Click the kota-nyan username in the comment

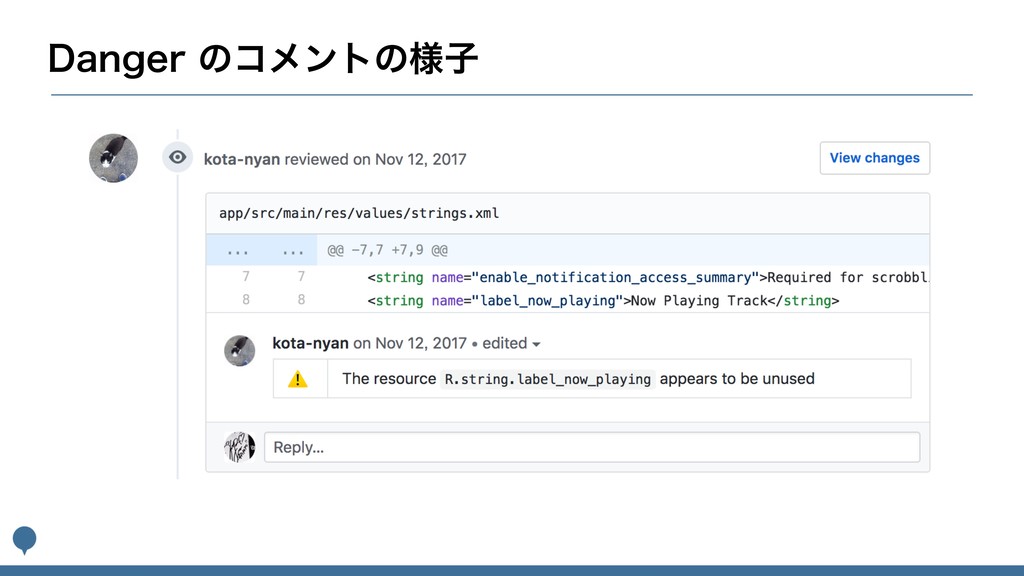[310, 343]
